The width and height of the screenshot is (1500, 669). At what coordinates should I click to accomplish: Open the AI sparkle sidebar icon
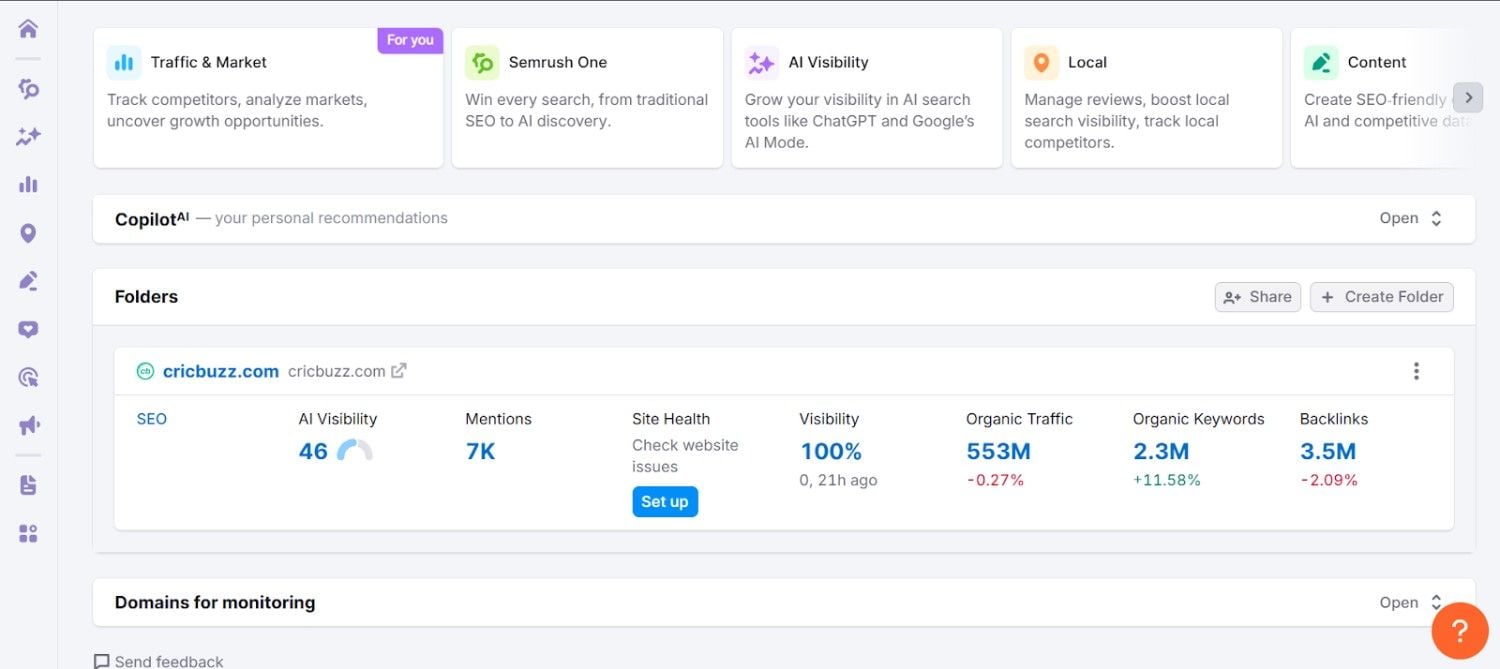28,137
